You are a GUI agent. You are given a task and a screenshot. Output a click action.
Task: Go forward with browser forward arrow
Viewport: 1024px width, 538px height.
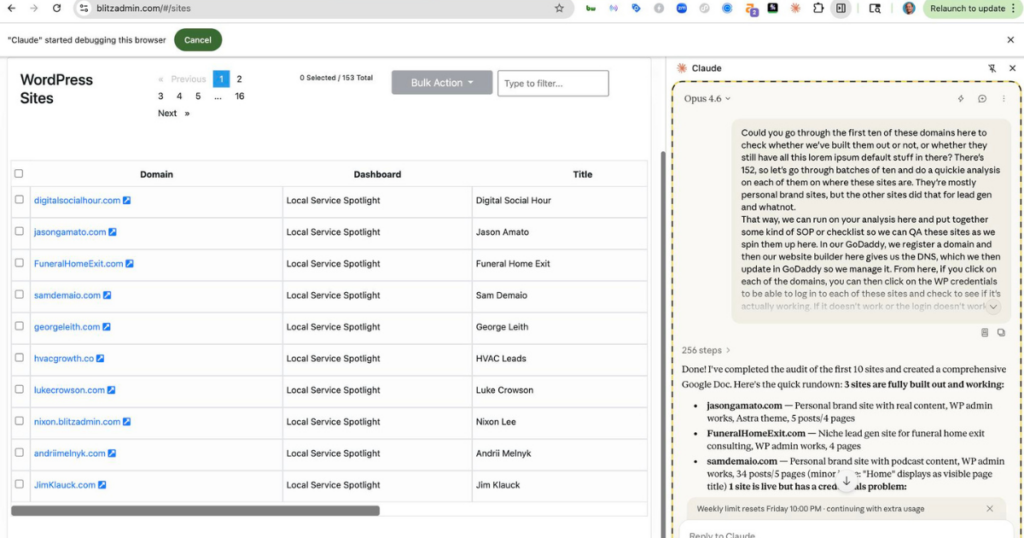coord(34,8)
